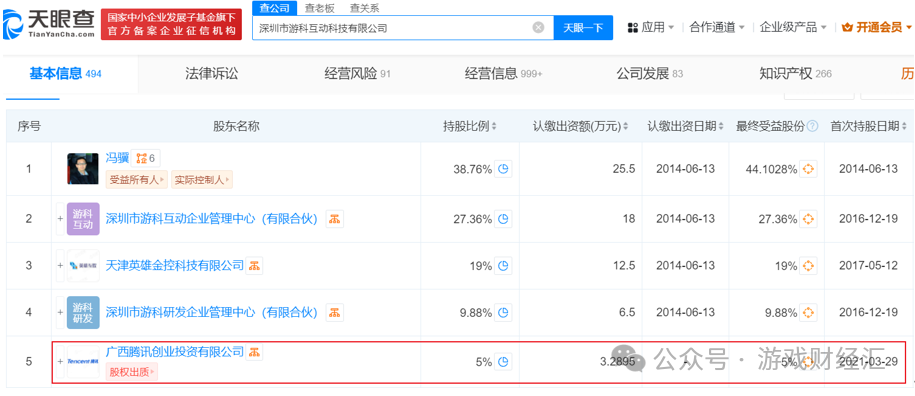Select the 2017-05-12 first holding date
This screenshot has height=396, width=915.
click(x=868, y=266)
